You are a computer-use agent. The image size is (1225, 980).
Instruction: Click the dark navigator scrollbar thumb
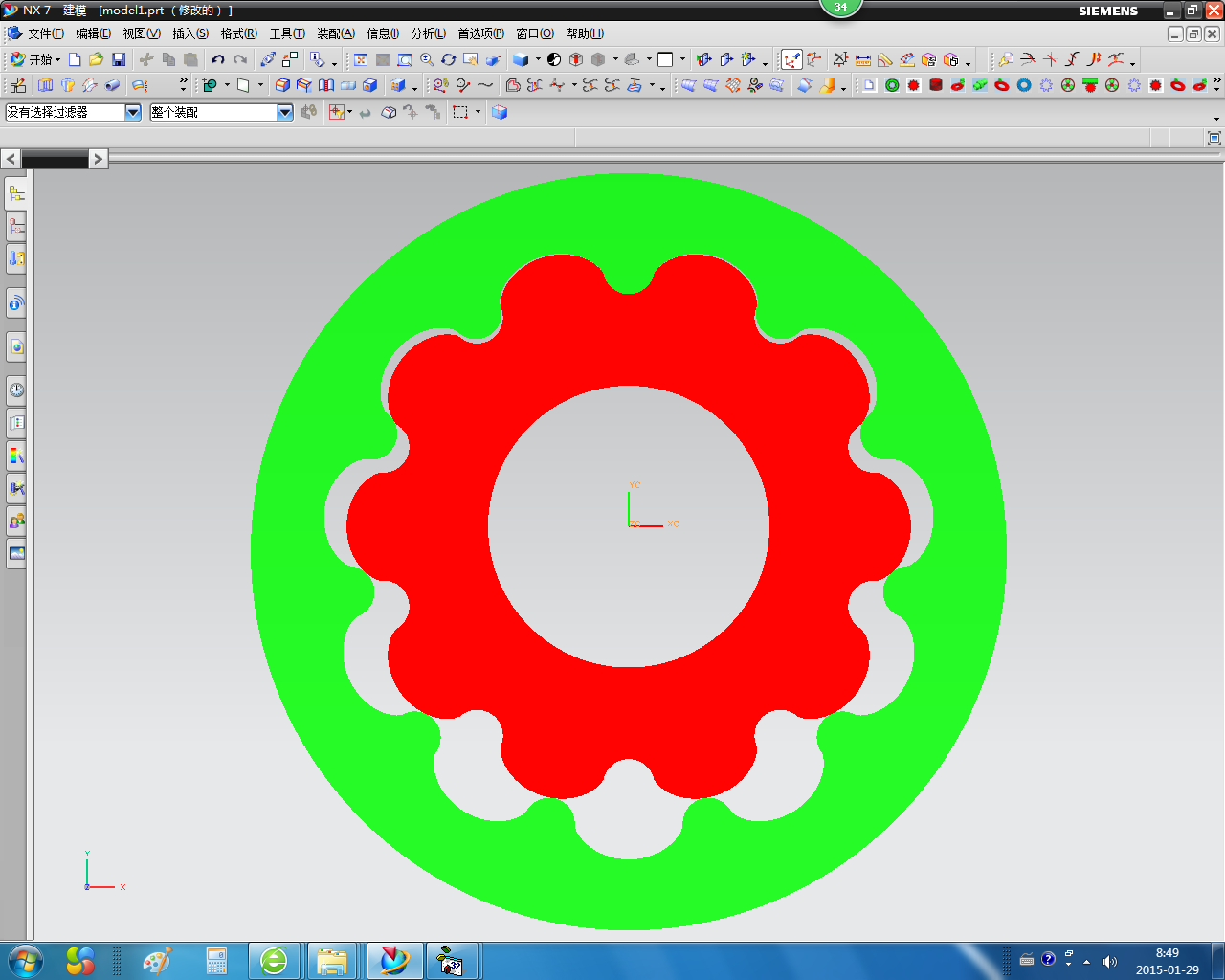click(55, 159)
